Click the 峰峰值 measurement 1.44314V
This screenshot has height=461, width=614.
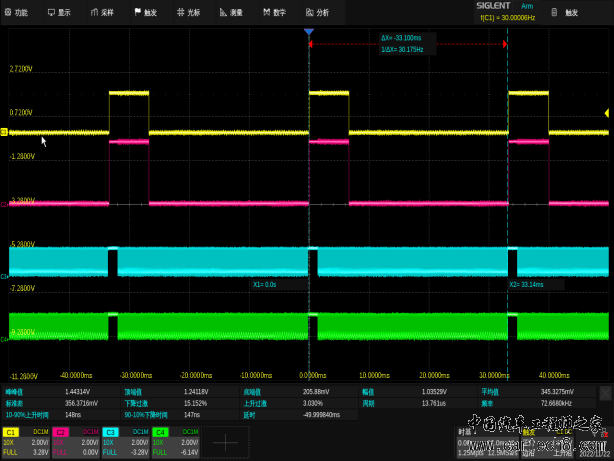point(61,392)
